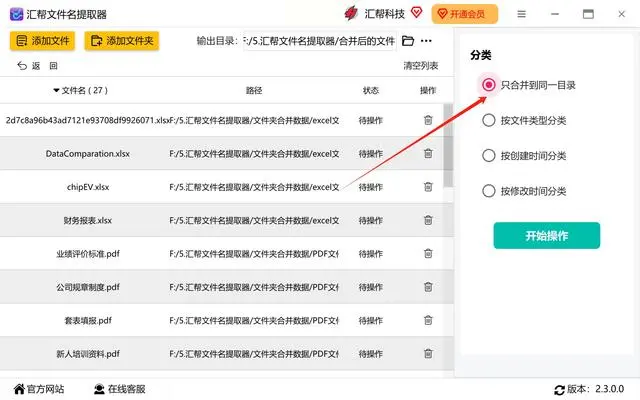The image size is (640, 400).
Task: Open the three-dots output options
Action: 426,41
